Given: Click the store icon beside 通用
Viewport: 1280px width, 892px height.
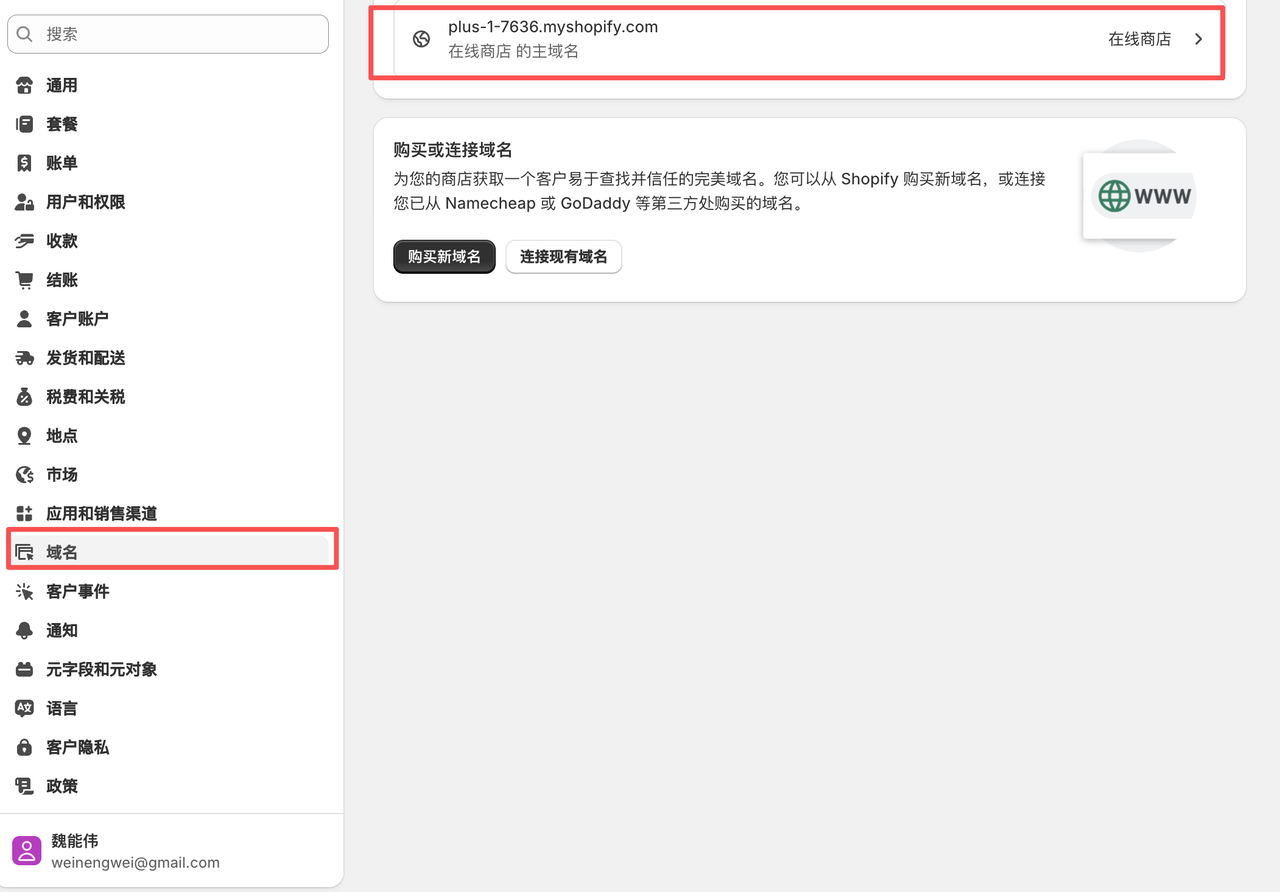Looking at the screenshot, I should [x=25, y=86].
